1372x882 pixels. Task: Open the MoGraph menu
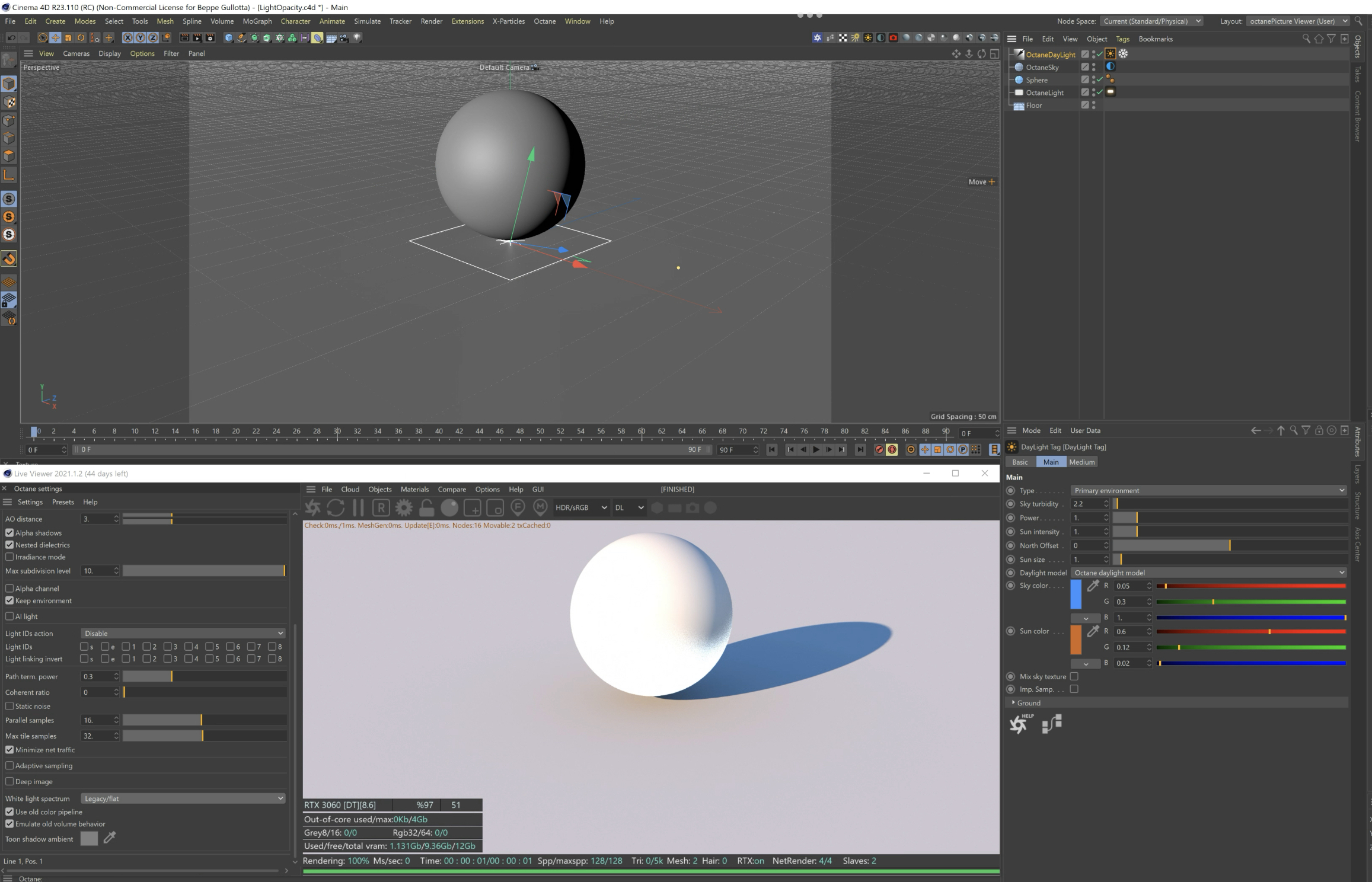pyautogui.click(x=257, y=21)
